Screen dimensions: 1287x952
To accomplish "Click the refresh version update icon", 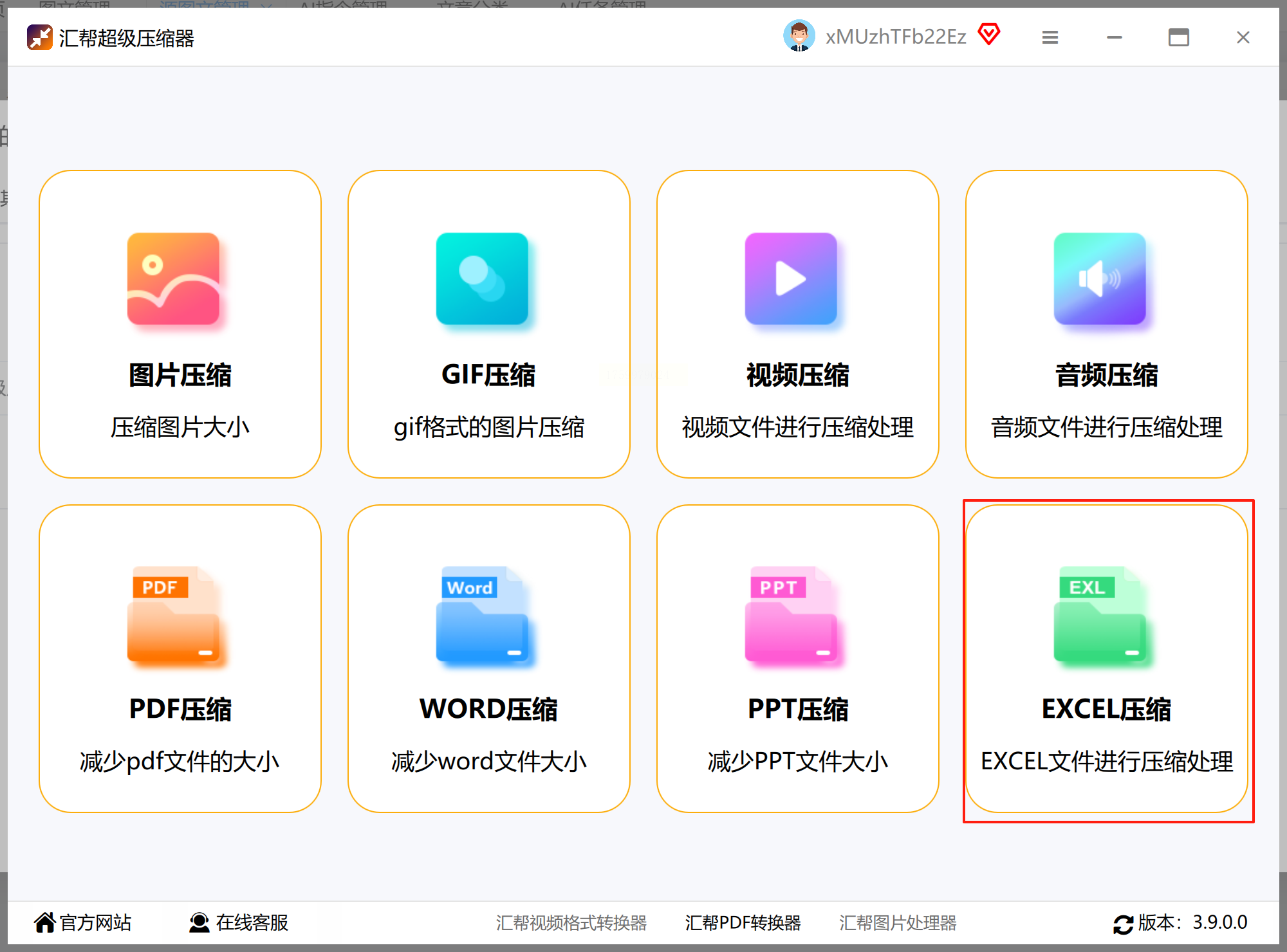I will click(1124, 924).
